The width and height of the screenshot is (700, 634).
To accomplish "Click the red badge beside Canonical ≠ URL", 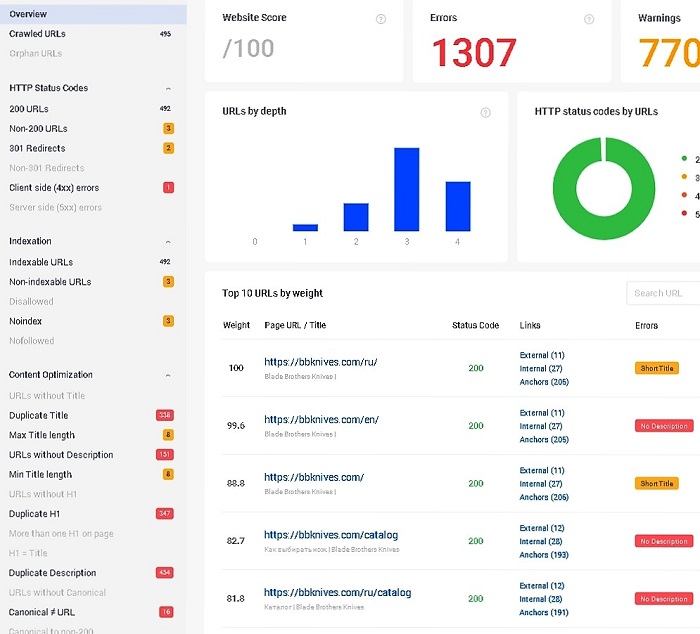I will [166, 612].
